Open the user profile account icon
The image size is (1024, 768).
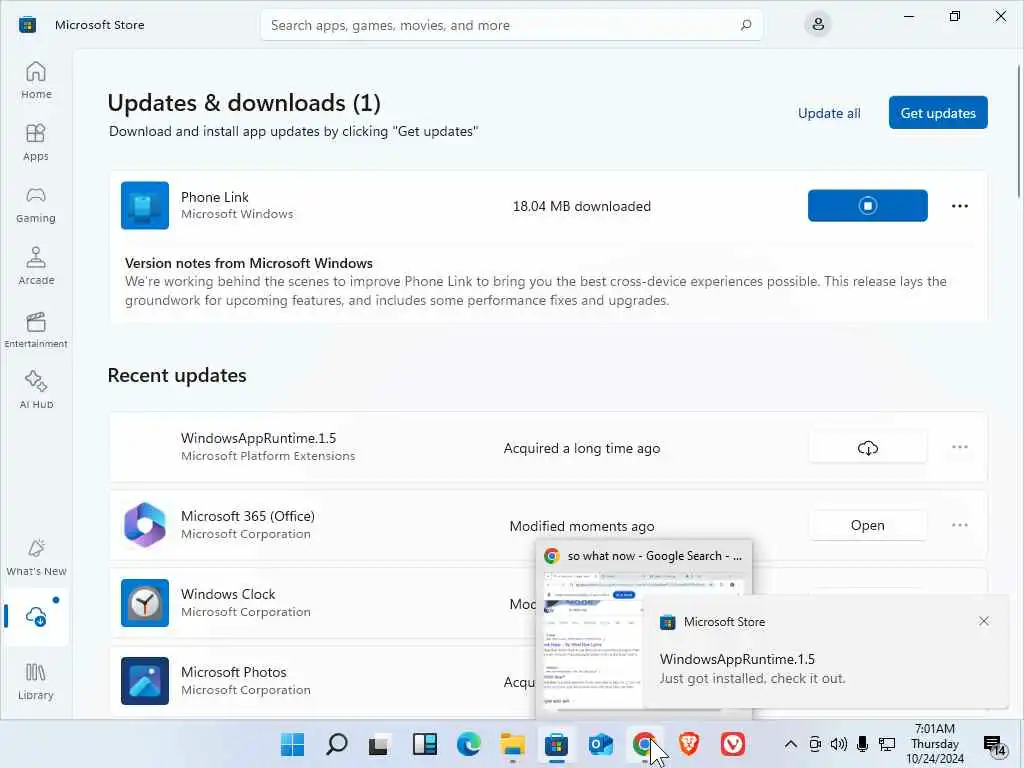tap(818, 25)
